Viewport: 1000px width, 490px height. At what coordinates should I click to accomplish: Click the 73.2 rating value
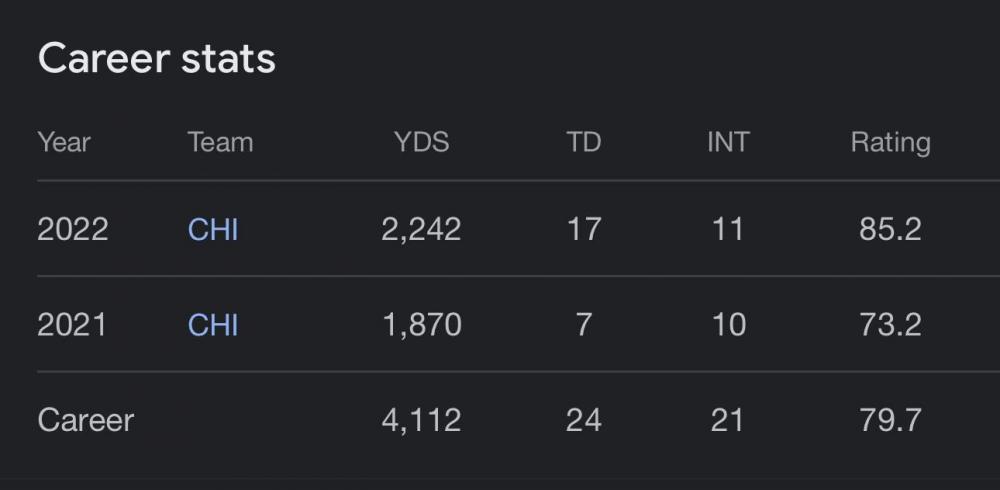[x=890, y=325]
